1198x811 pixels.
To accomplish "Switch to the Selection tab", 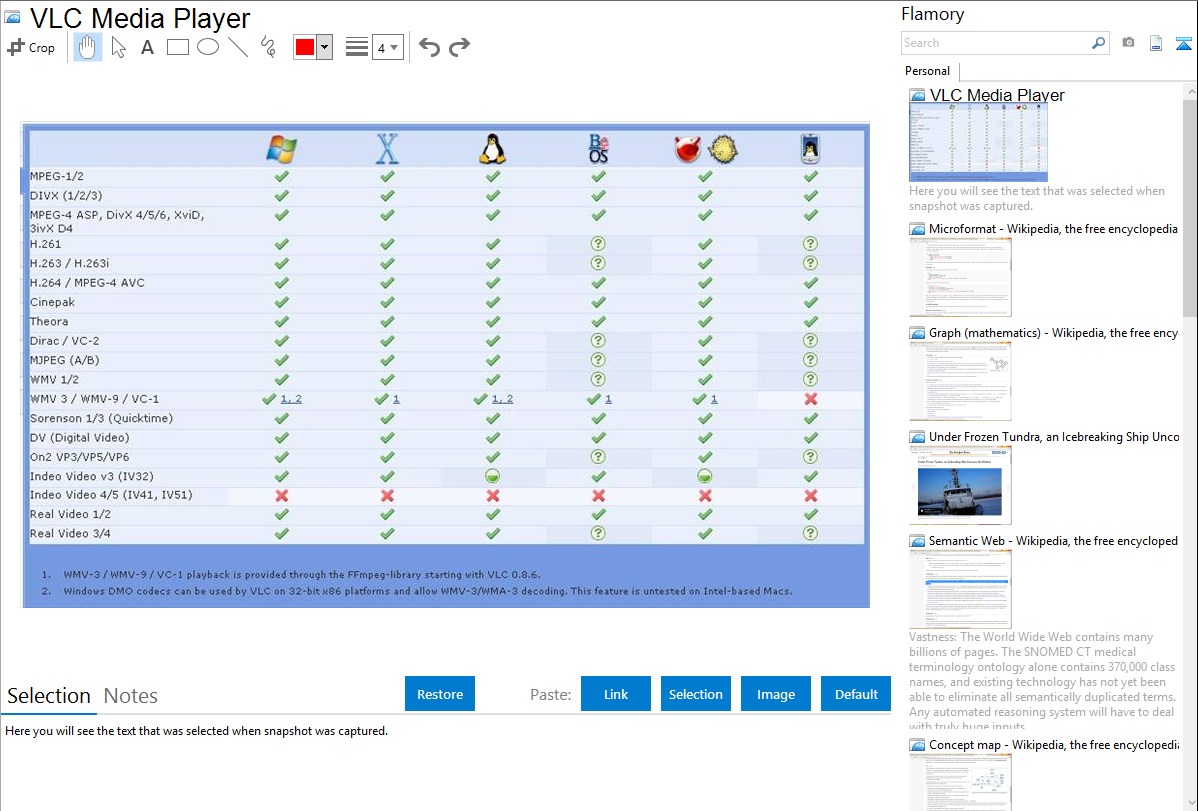I will 49,696.
